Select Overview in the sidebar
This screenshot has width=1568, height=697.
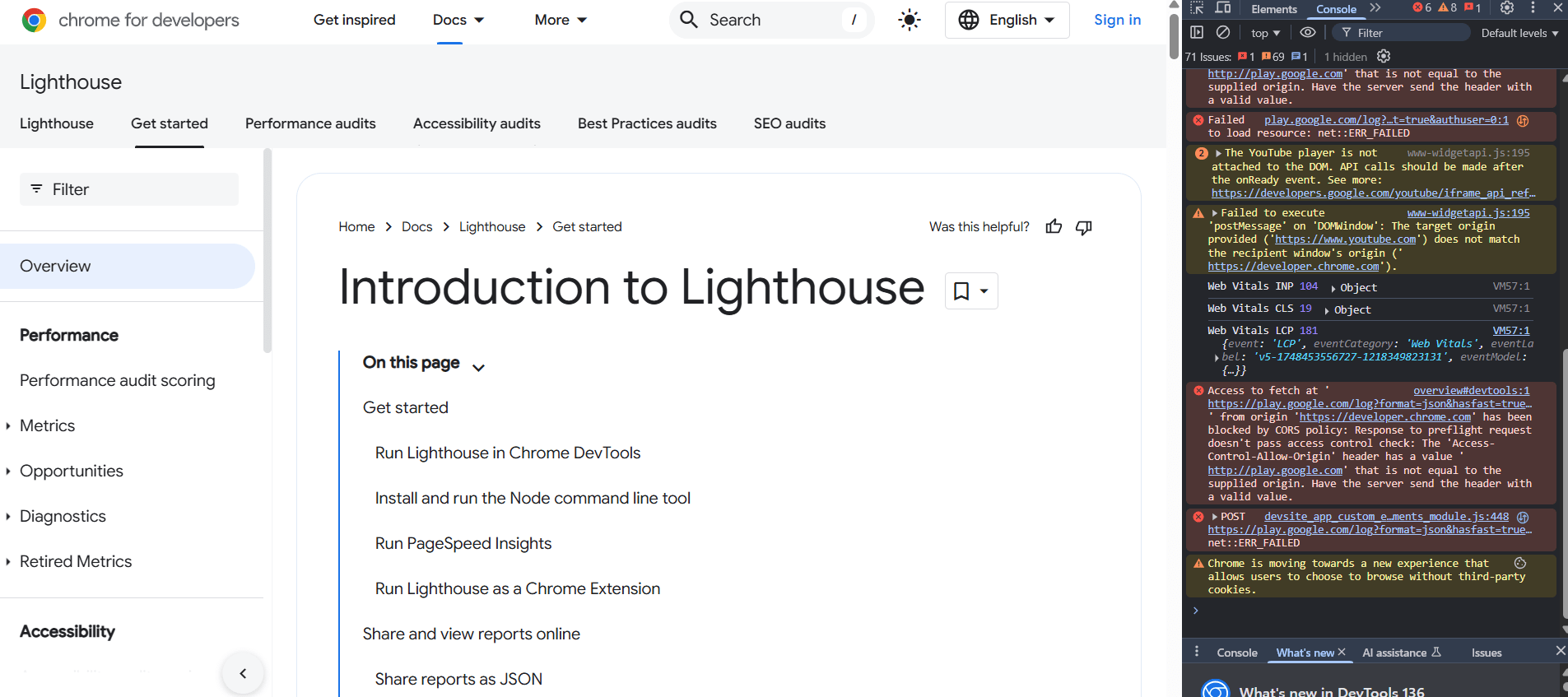click(x=128, y=266)
